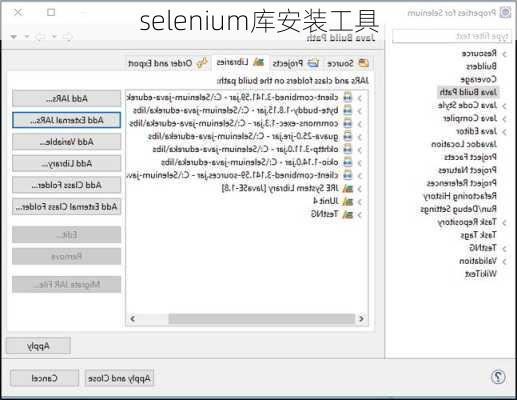Select Javadoc Location in the tree
517x400 pixels.
(x=464, y=144)
